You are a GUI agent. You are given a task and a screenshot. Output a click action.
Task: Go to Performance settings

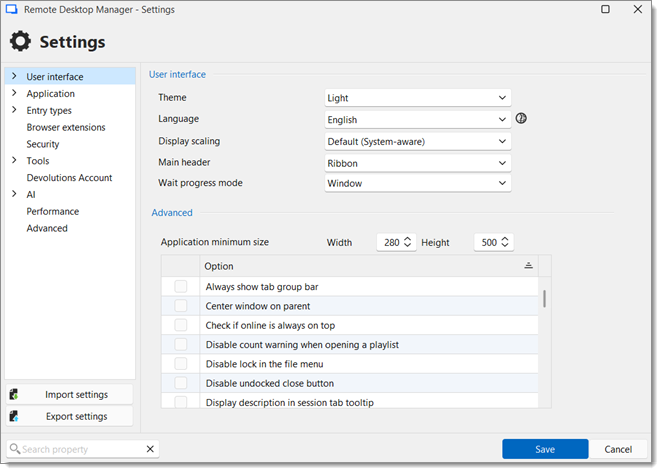[x=53, y=211]
